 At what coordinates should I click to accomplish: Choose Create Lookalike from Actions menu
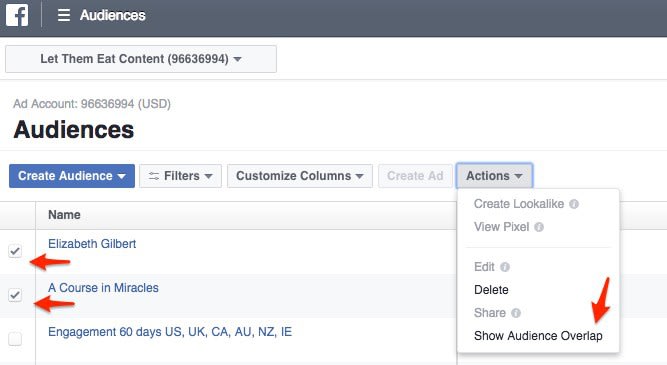click(x=519, y=204)
